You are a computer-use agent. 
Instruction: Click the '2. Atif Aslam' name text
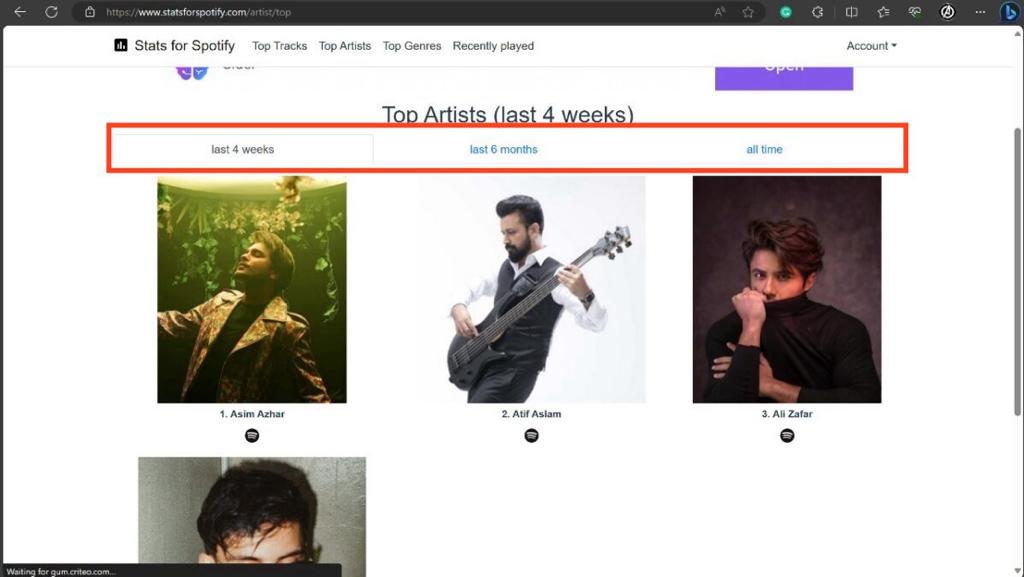point(532,414)
